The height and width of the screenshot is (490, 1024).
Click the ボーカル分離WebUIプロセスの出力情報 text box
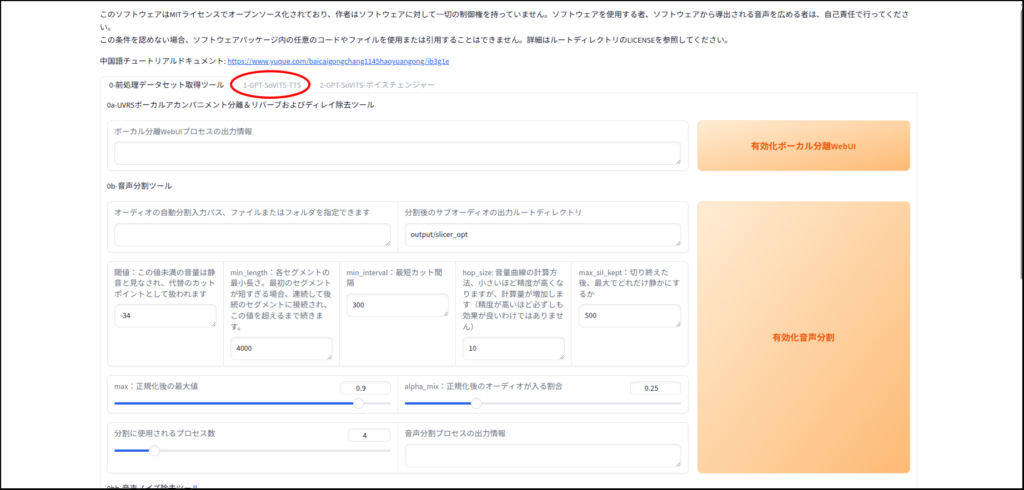click(x=397, y=152)
